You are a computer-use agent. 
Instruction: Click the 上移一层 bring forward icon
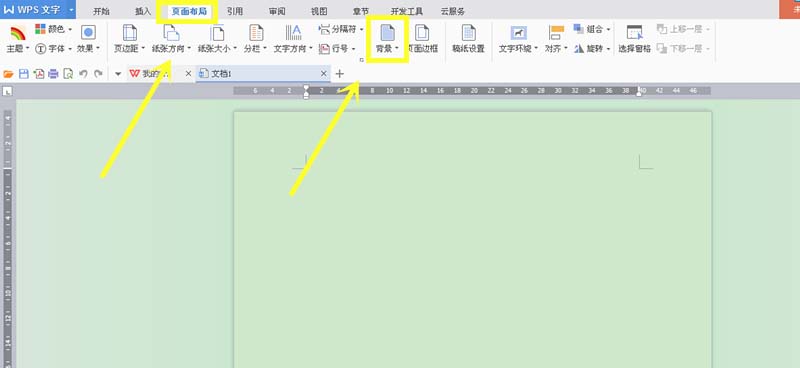pos(662,29)
